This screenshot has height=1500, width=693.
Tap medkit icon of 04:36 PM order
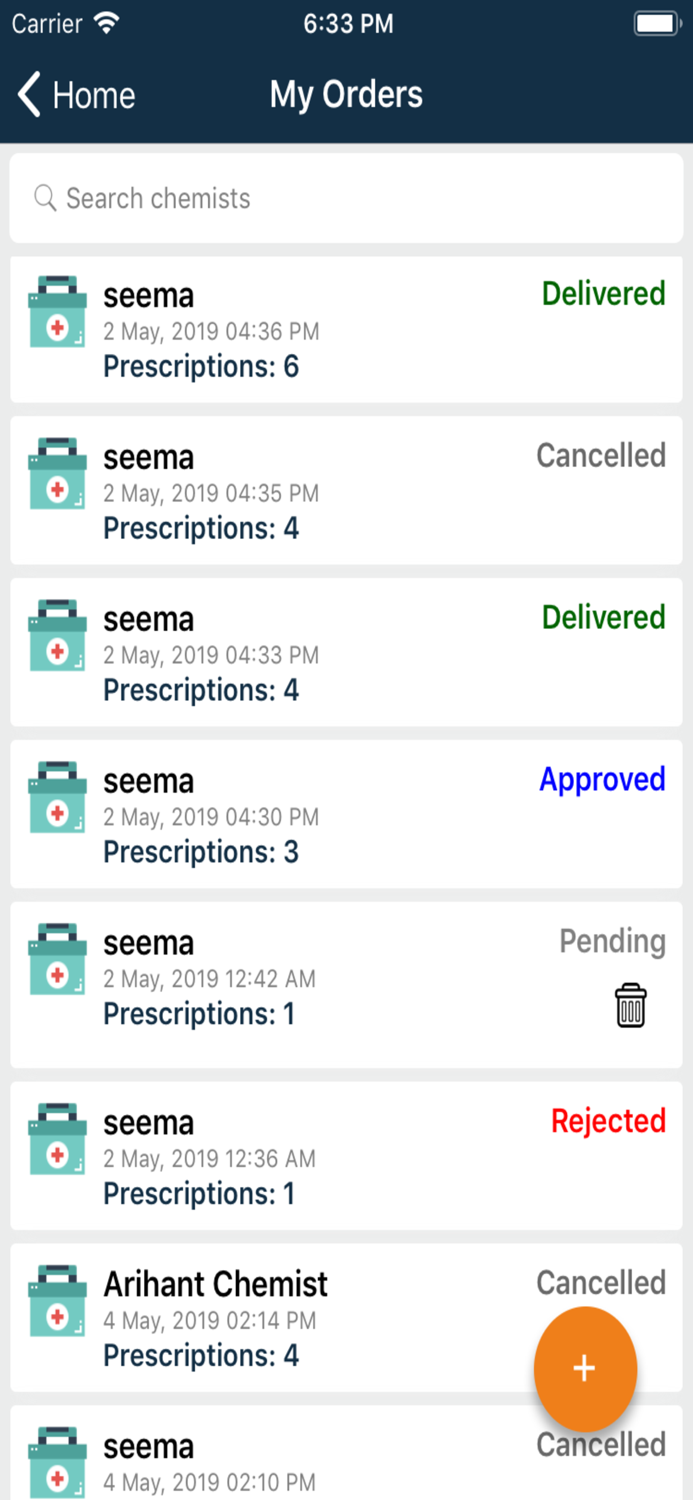point(57,313)
